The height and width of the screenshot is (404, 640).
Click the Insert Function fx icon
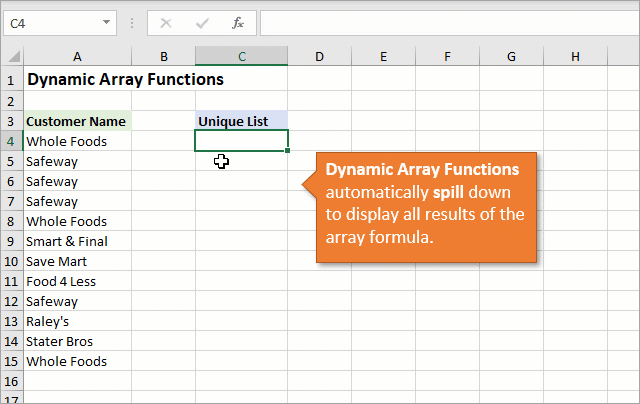point(237,23)
